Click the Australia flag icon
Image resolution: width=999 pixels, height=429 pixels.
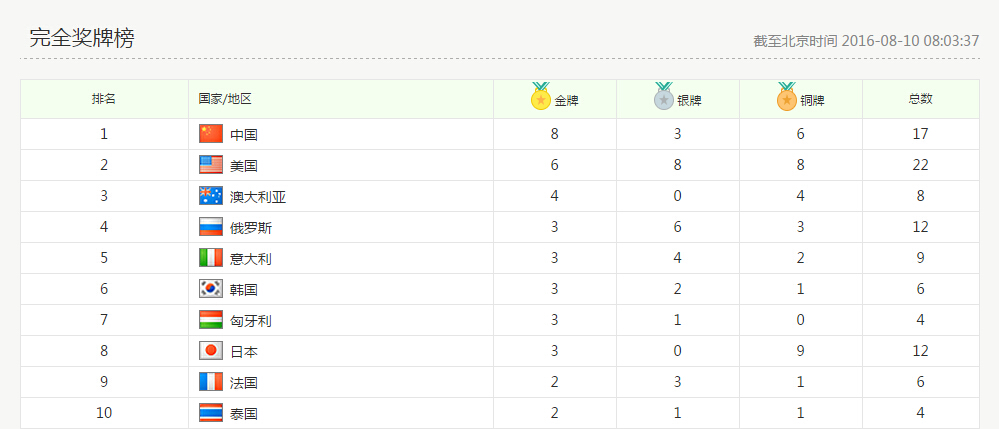(210, 196)
